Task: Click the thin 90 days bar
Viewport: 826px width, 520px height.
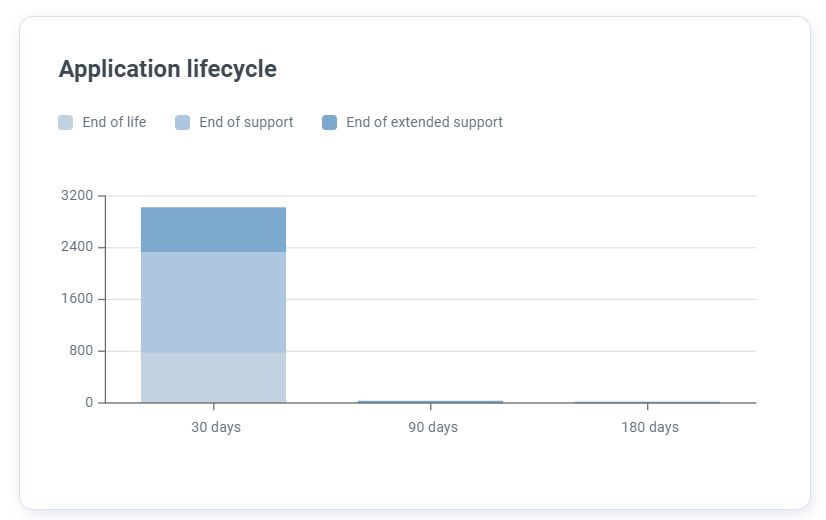Action: click(430, 402)
